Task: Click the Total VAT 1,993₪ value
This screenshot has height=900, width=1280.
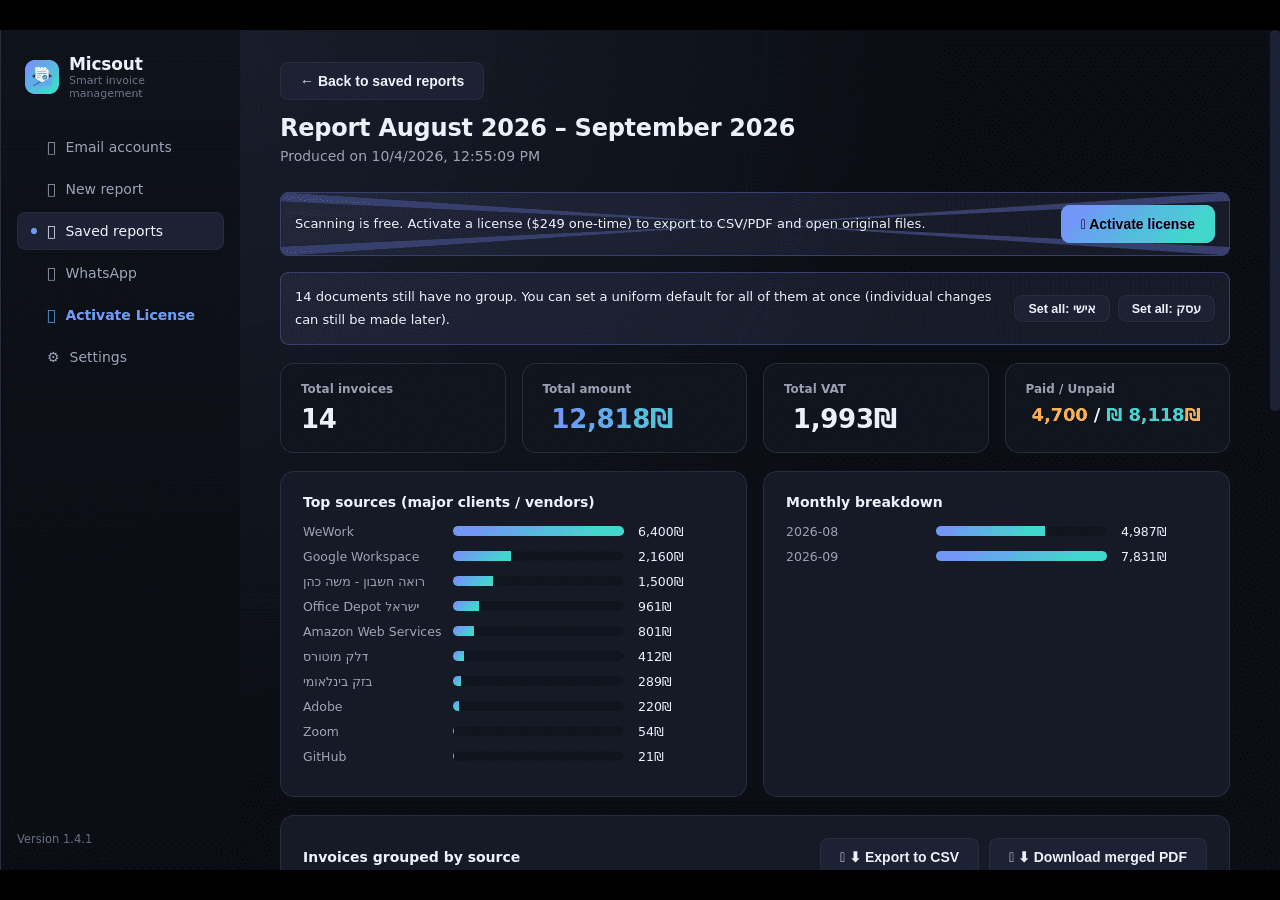Action: coord(845,419)
